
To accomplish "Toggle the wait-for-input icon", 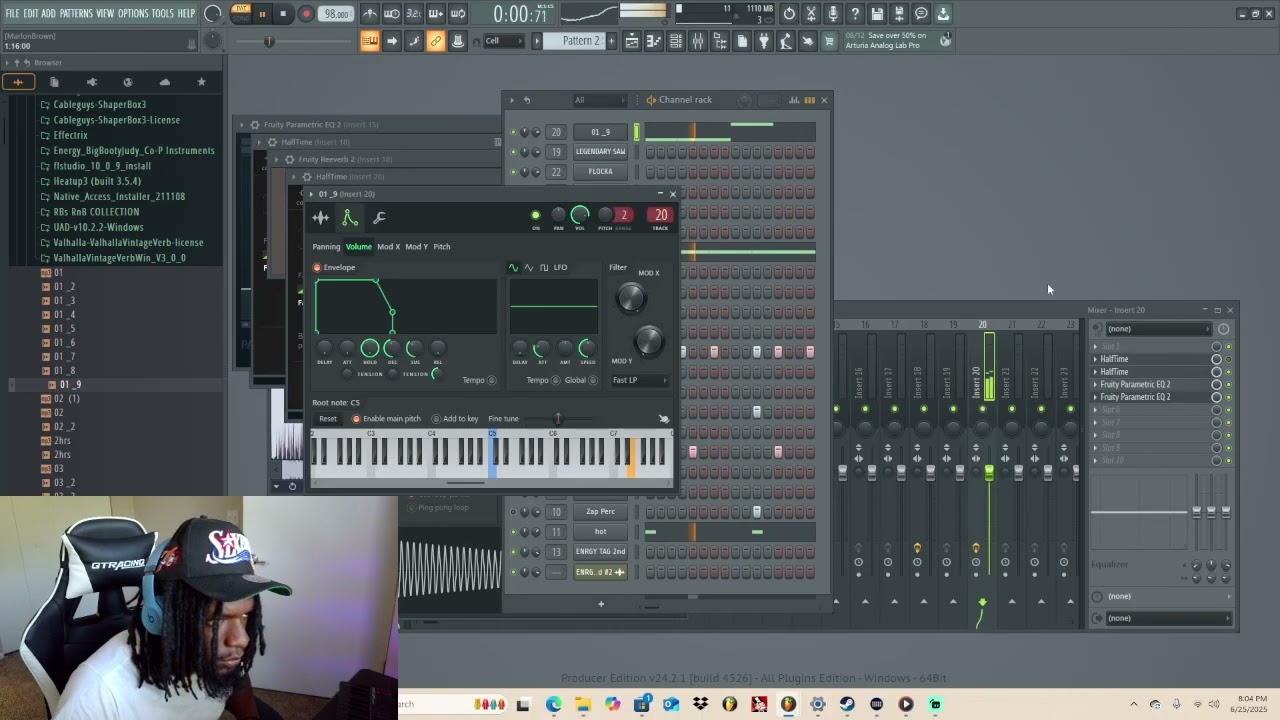I will pyautogui.click(x=392, y=14).
